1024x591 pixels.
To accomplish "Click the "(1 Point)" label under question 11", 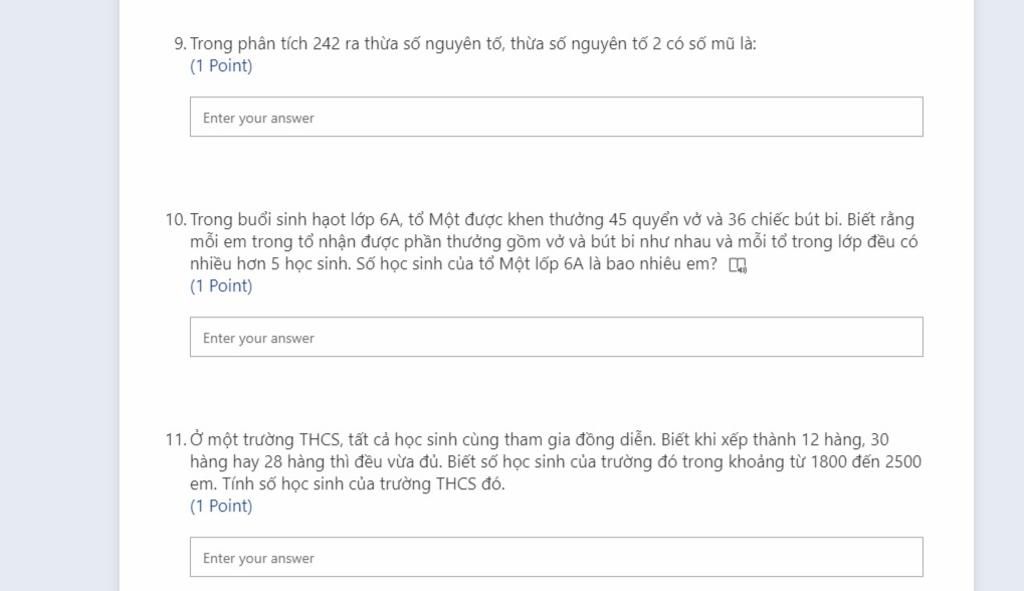I will coord(221,506).
